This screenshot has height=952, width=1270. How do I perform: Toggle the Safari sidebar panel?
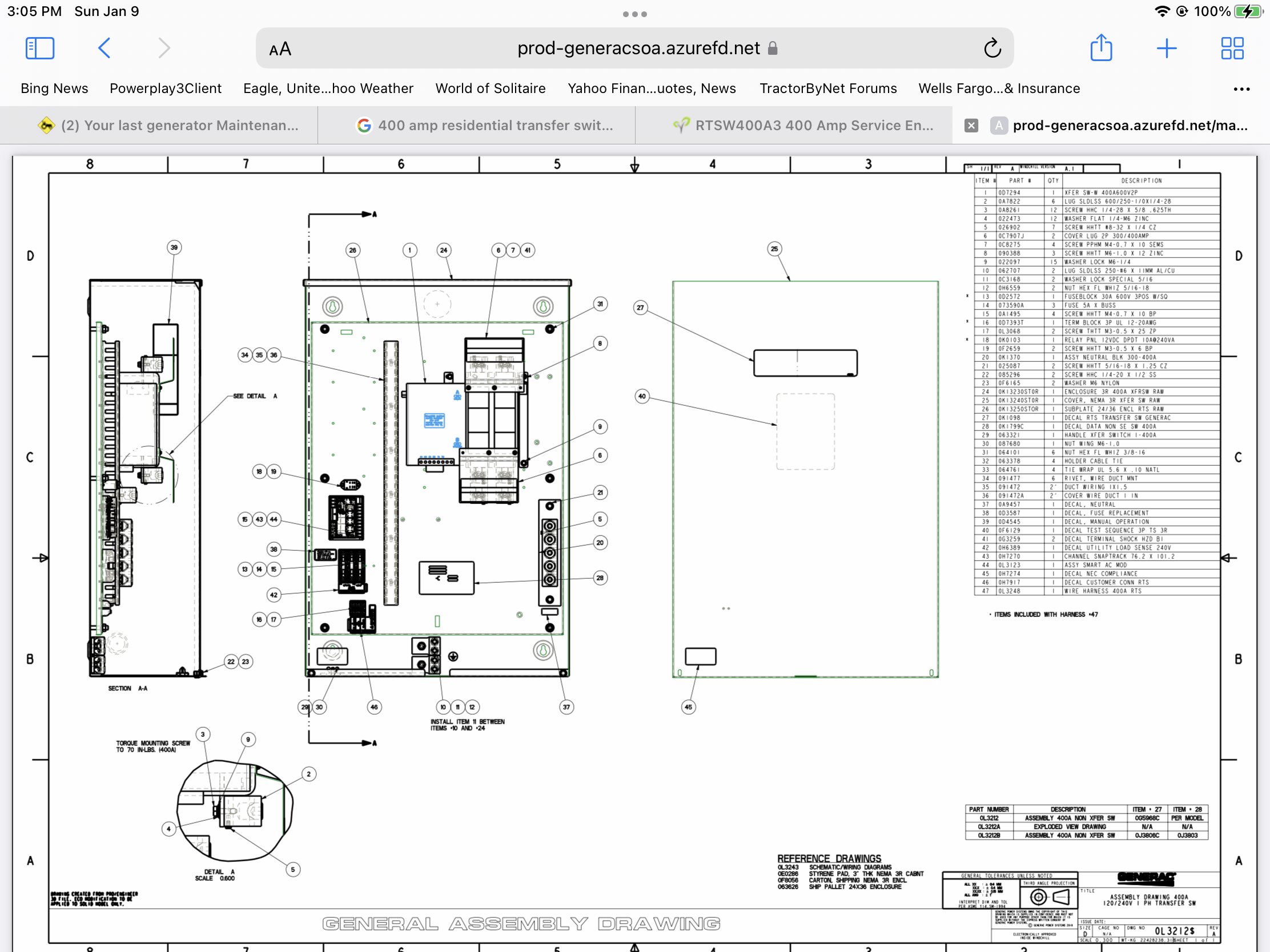[39, 48]
